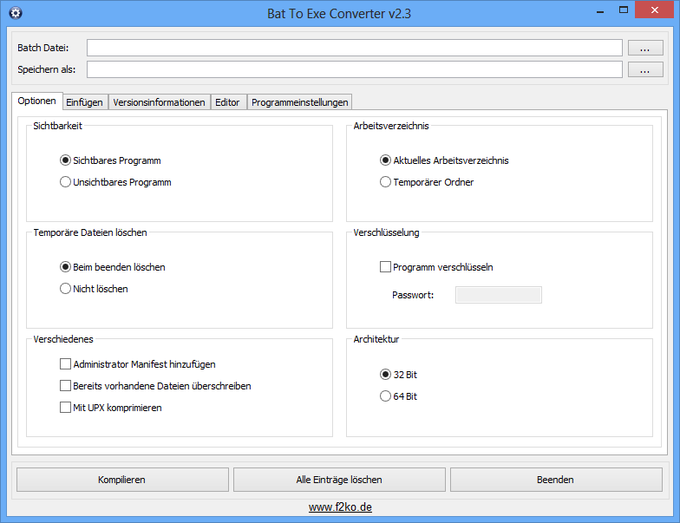Image resolution: width=680 pixels, height=523 pixels.
Task: Open browse dialog for Batch Datei
Action: (x=645, y=48)
